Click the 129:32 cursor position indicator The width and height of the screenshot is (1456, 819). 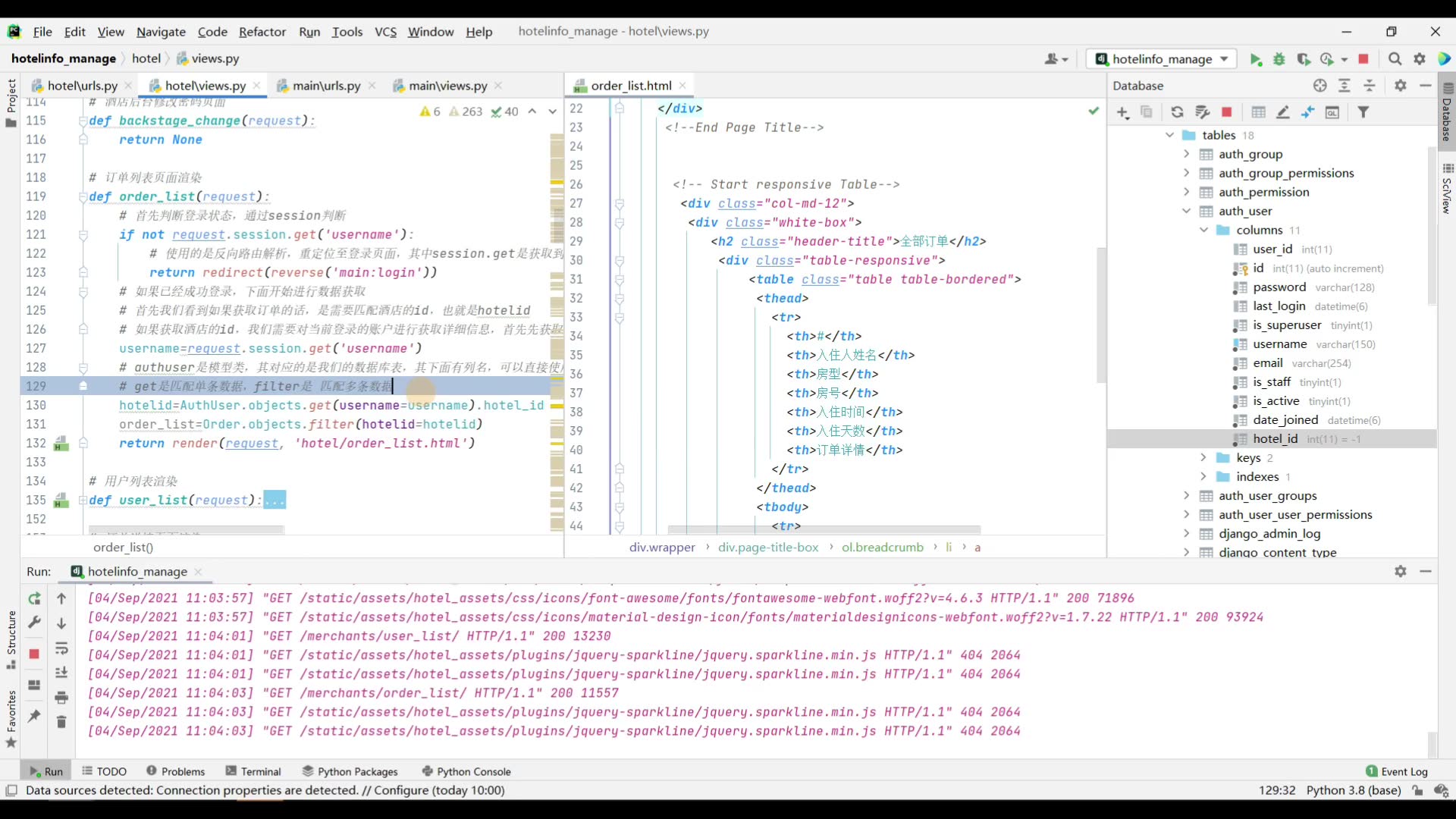click(x=1277, y=790)
